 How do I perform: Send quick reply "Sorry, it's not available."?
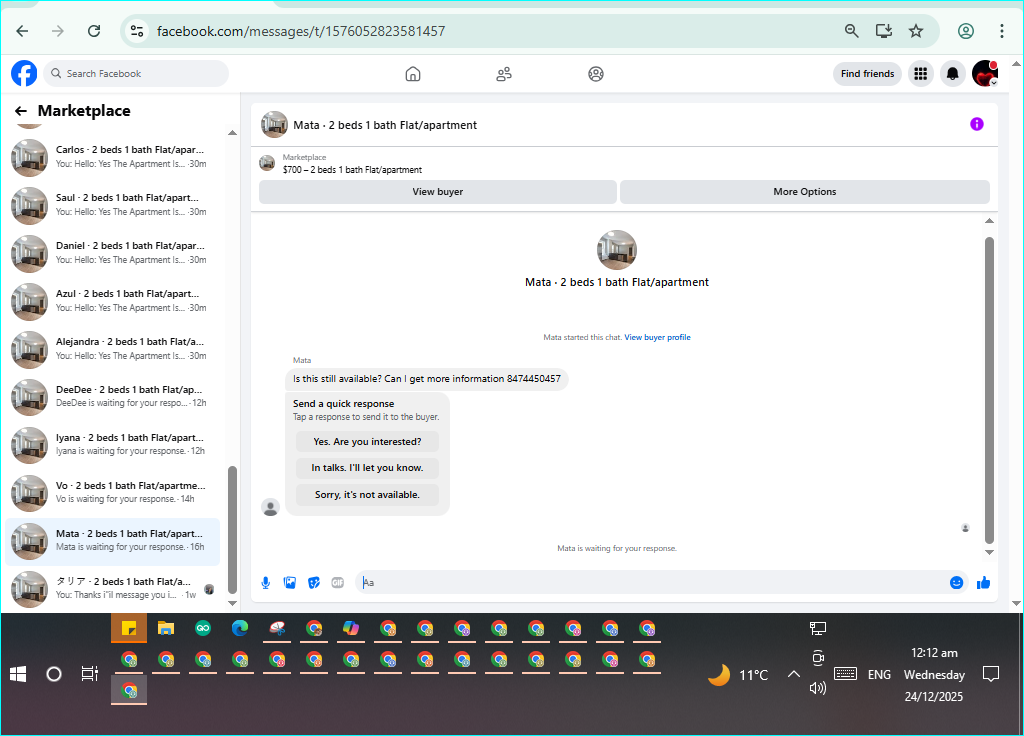click(x=367, y=494)
